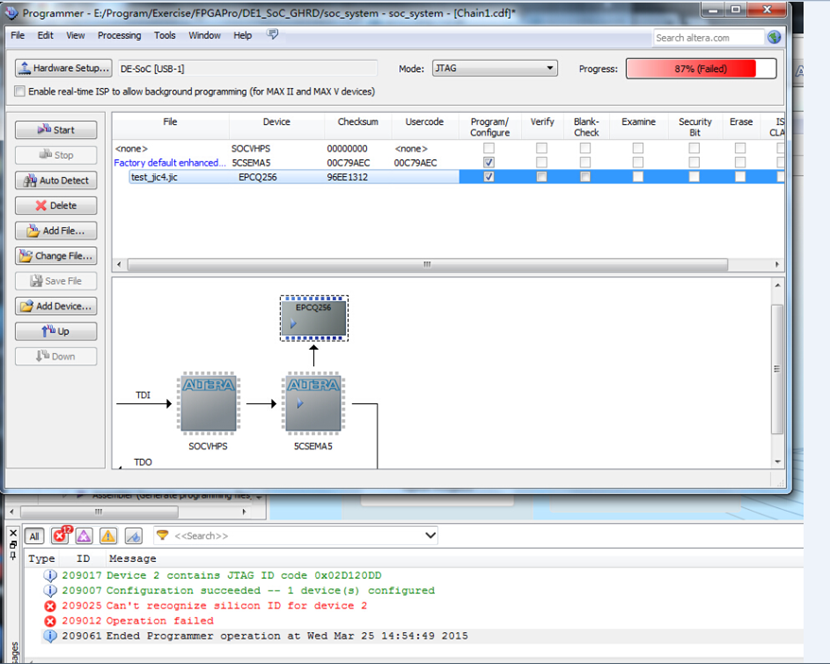The height and width of the screenshot is (664, 830).
Task: Expand the message search dropdown arrow
Action: [x=430, y=536]
